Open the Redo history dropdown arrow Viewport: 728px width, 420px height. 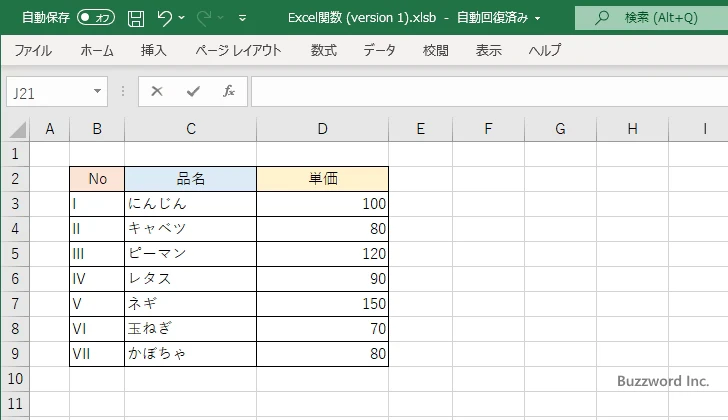[221, 18]
